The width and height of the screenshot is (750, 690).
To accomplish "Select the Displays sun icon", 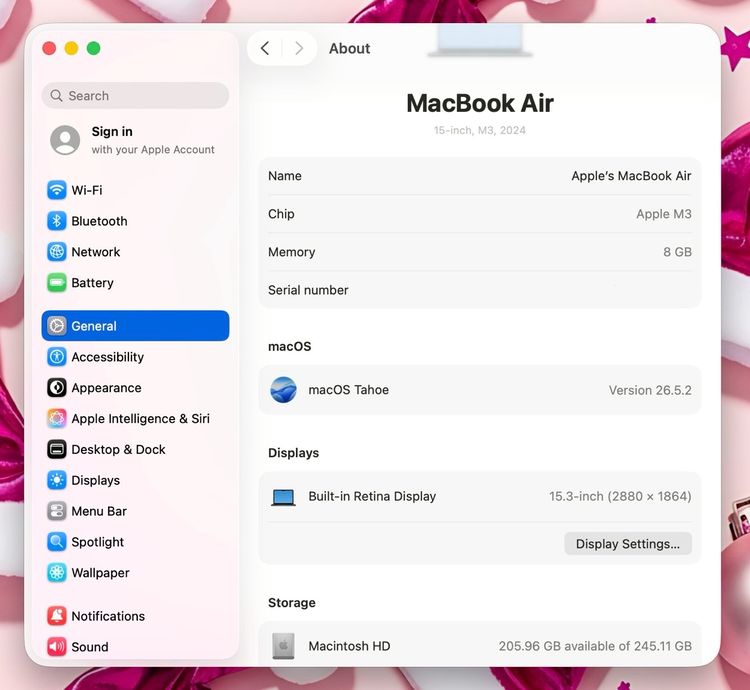I will pyautogui.click(x=56, y=480).
